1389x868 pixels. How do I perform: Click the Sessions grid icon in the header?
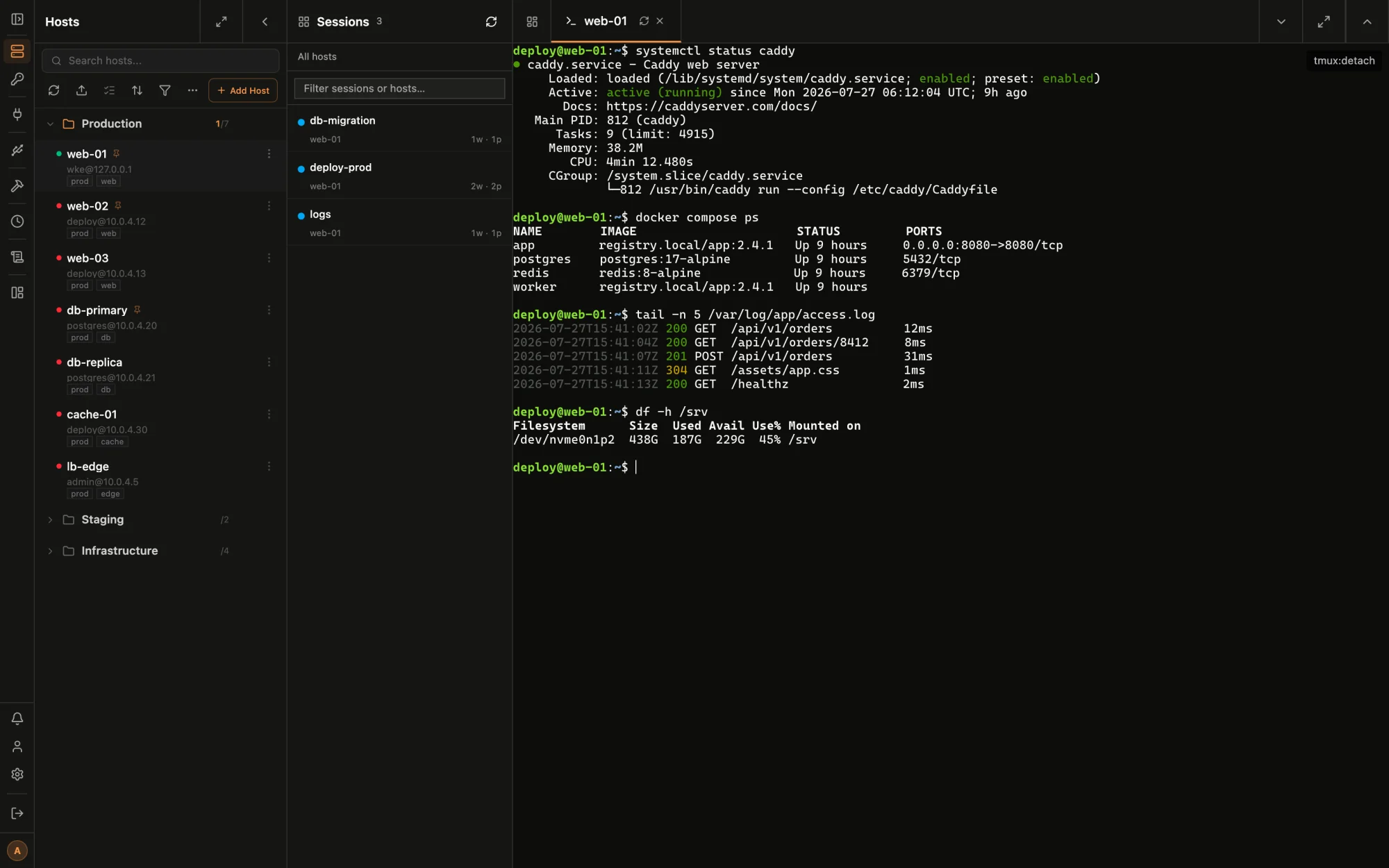[303, 22]
